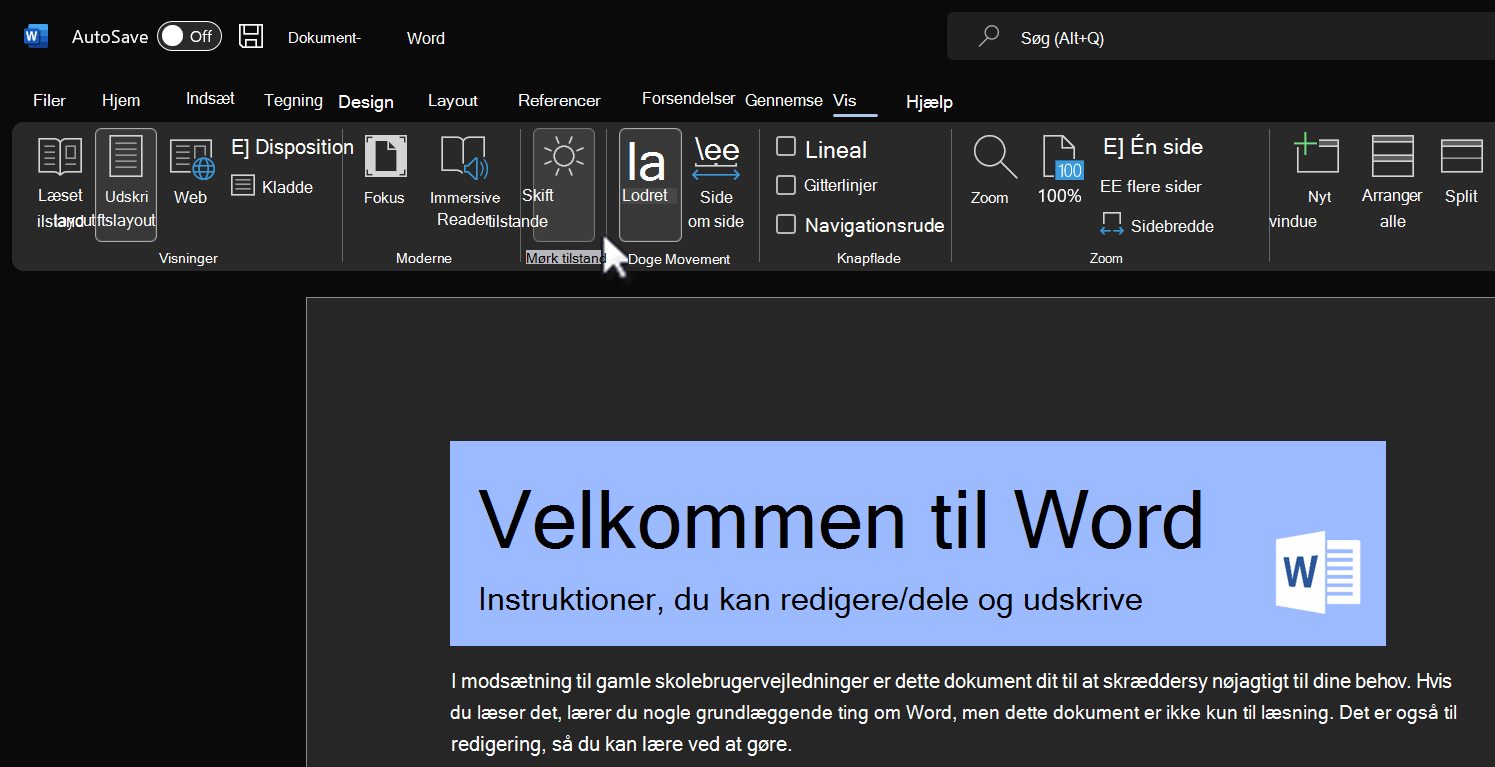Screen dimensions: 1495x767
Task: Choose Én side zoom option
Action: pyautogui.click(x=1152, y=147)
